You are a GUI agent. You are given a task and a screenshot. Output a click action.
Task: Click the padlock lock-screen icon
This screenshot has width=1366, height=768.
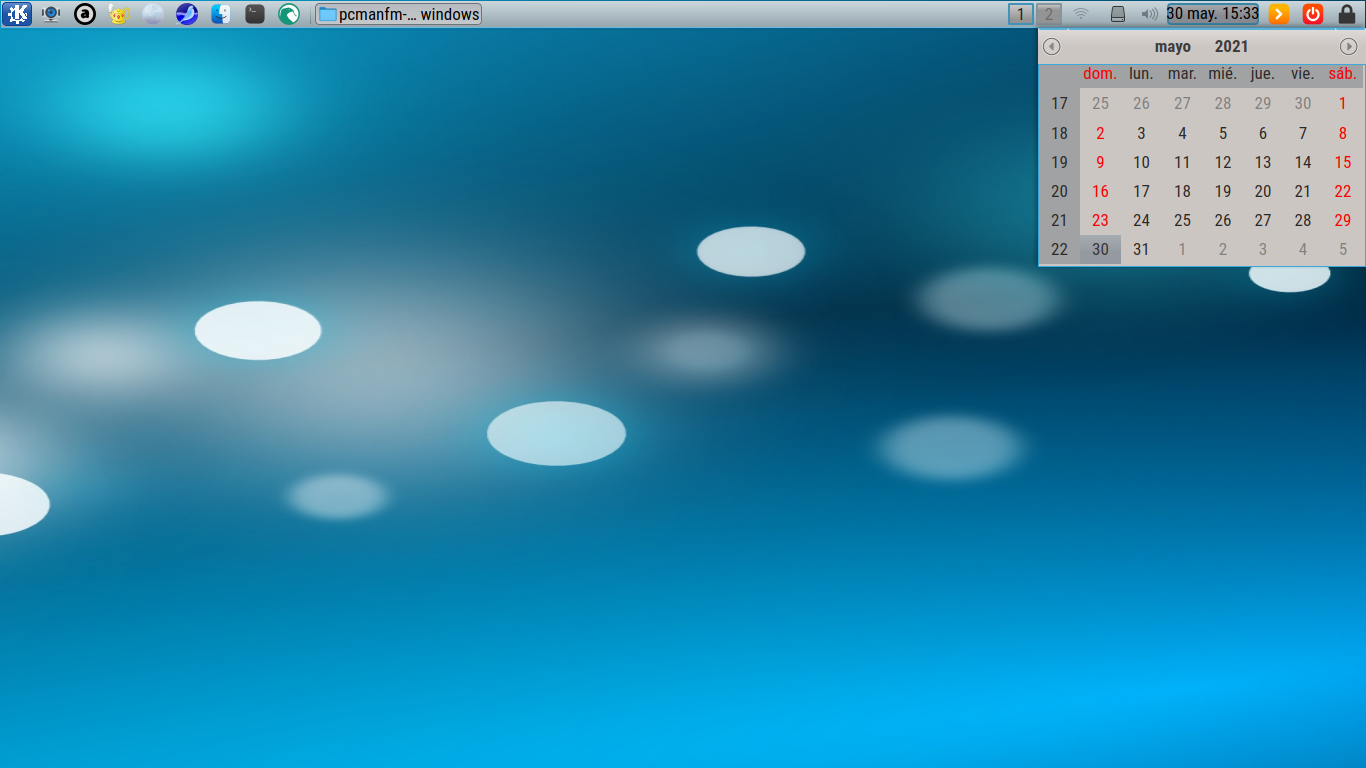(1347, 14)
